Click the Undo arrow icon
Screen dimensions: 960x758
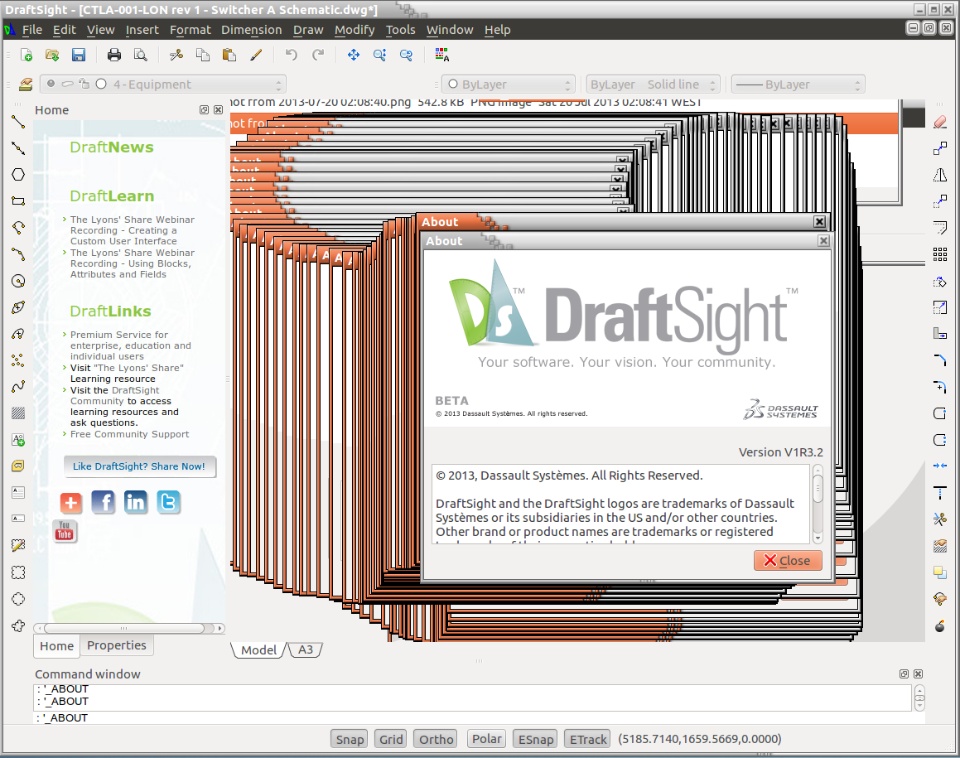291,55
